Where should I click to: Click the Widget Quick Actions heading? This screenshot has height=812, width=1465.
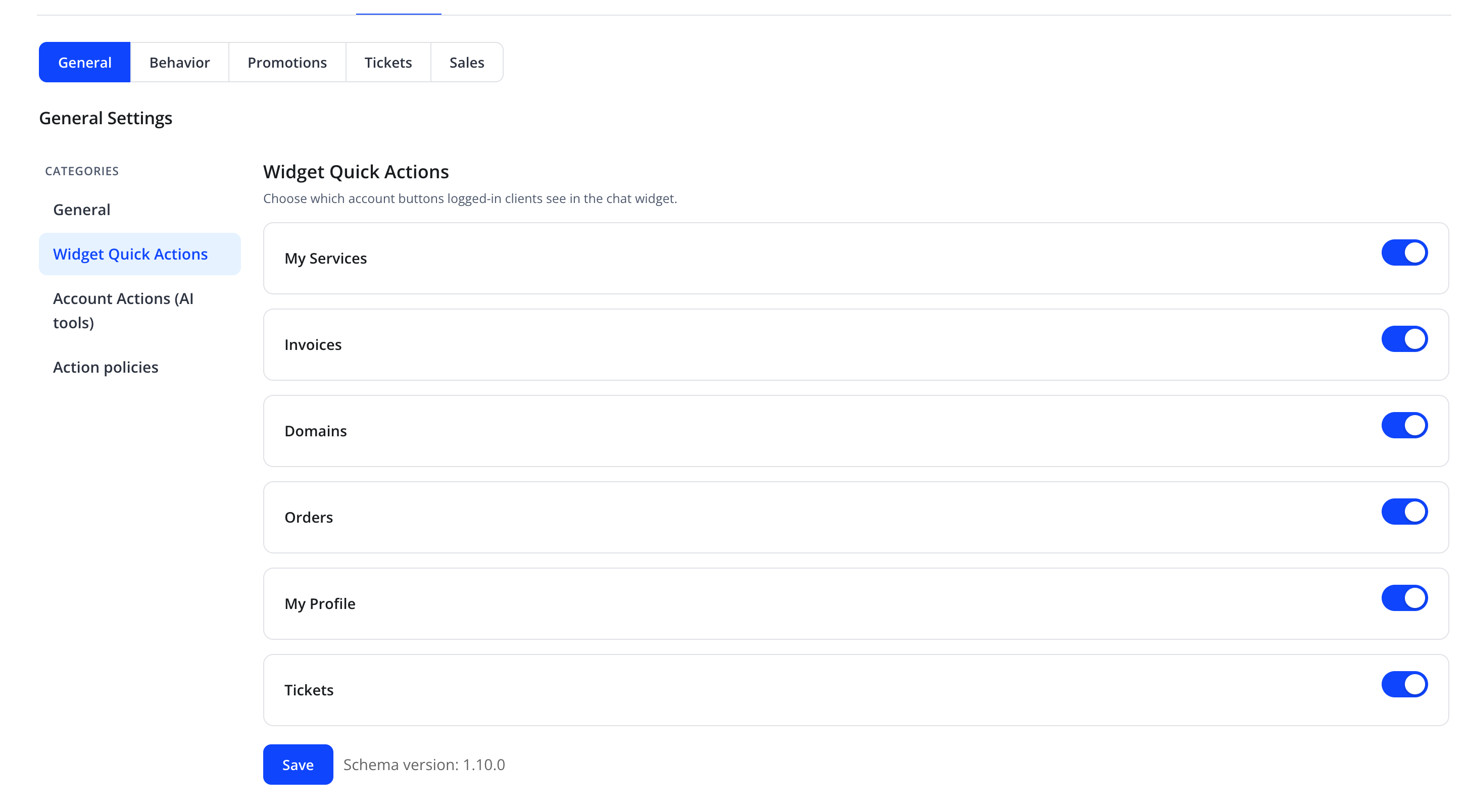coord(356,172)
